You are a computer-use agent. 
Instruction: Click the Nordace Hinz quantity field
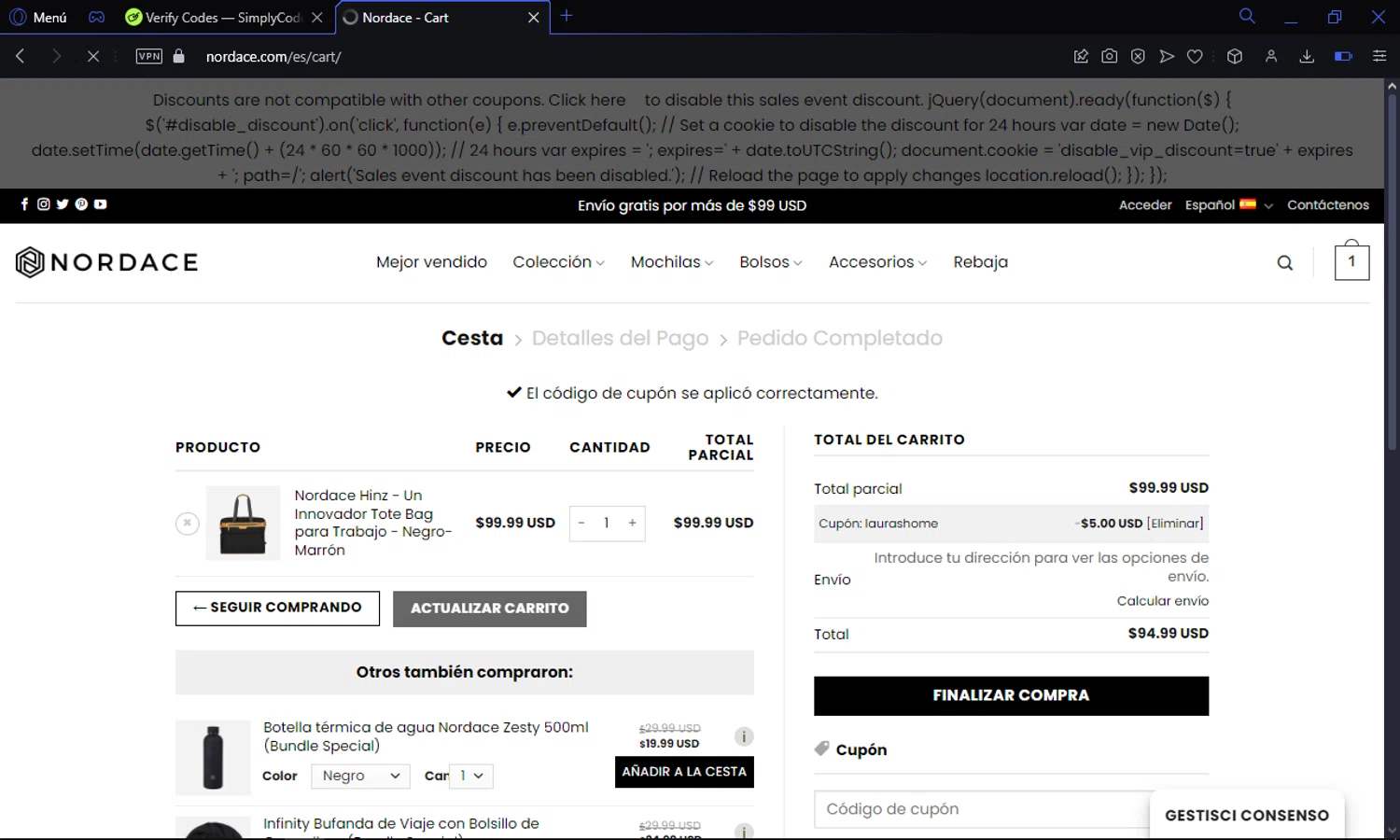[607, 523]
